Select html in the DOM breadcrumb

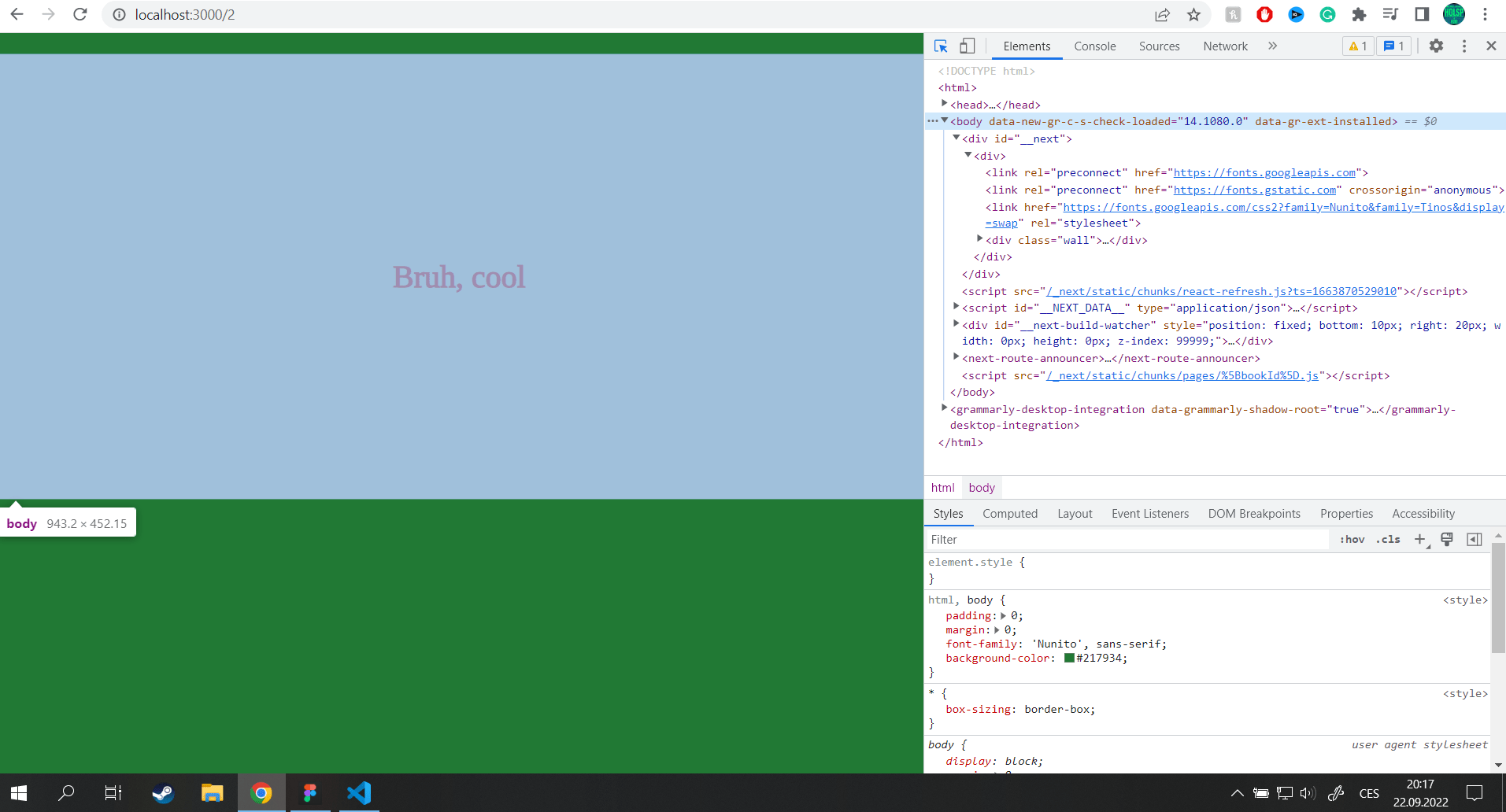pos(942,488)
